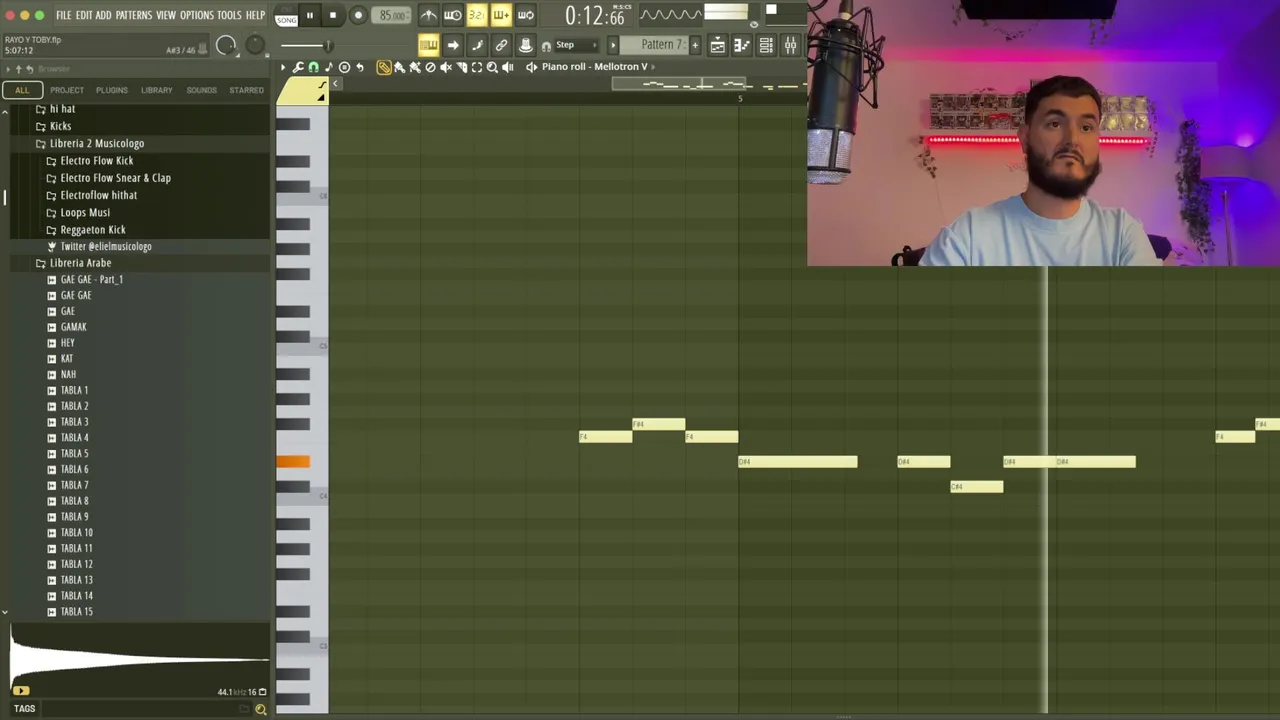Screen dimensions: 1280x720
Task: Select the Draw pencil tool
Action: (x=384, y=67)
